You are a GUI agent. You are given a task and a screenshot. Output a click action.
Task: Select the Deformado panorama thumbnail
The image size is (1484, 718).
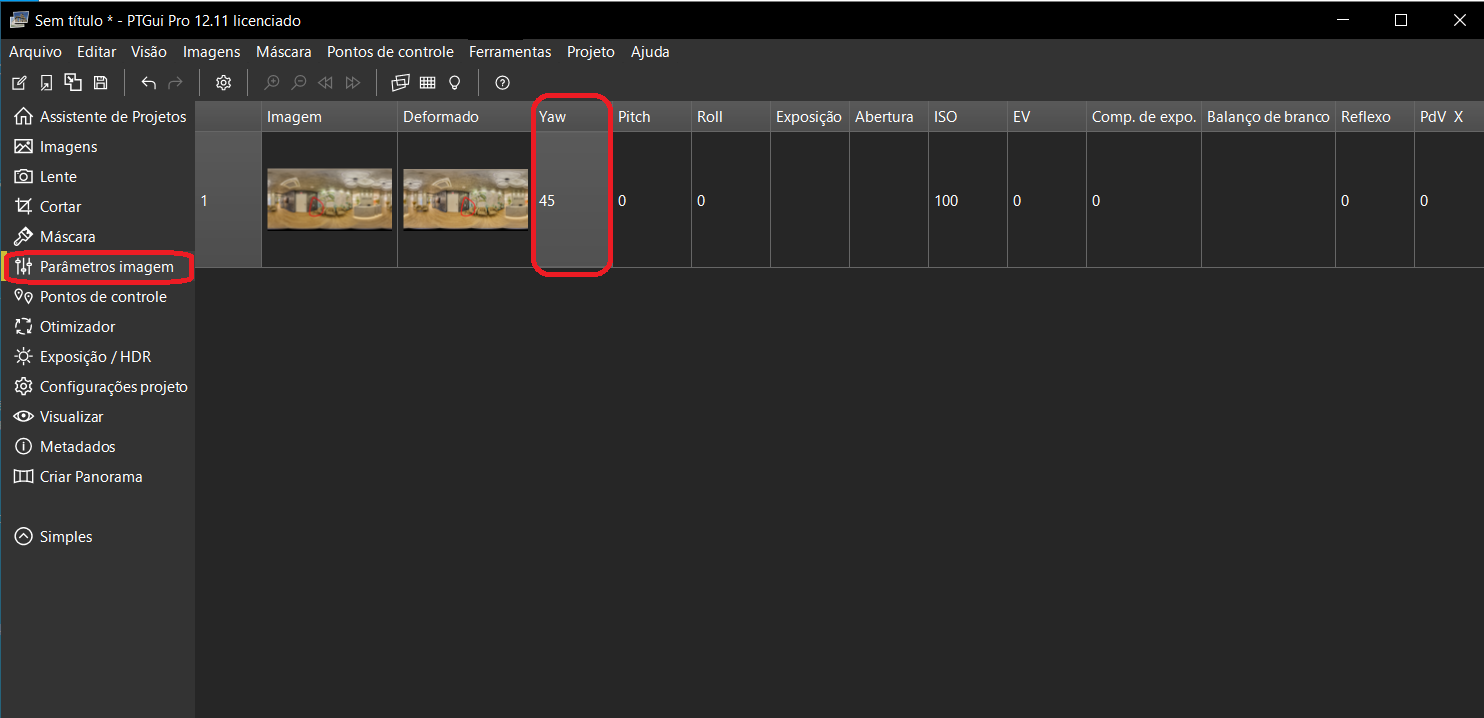pos(465,200)
